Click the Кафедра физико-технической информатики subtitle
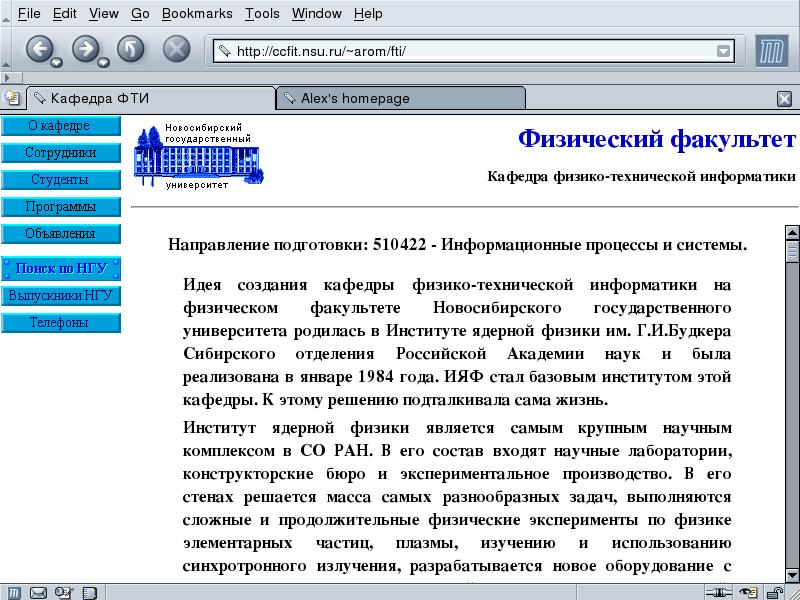The height and width of the screenshot is (600, 800). pyautogui.click(x=641, y=177)
